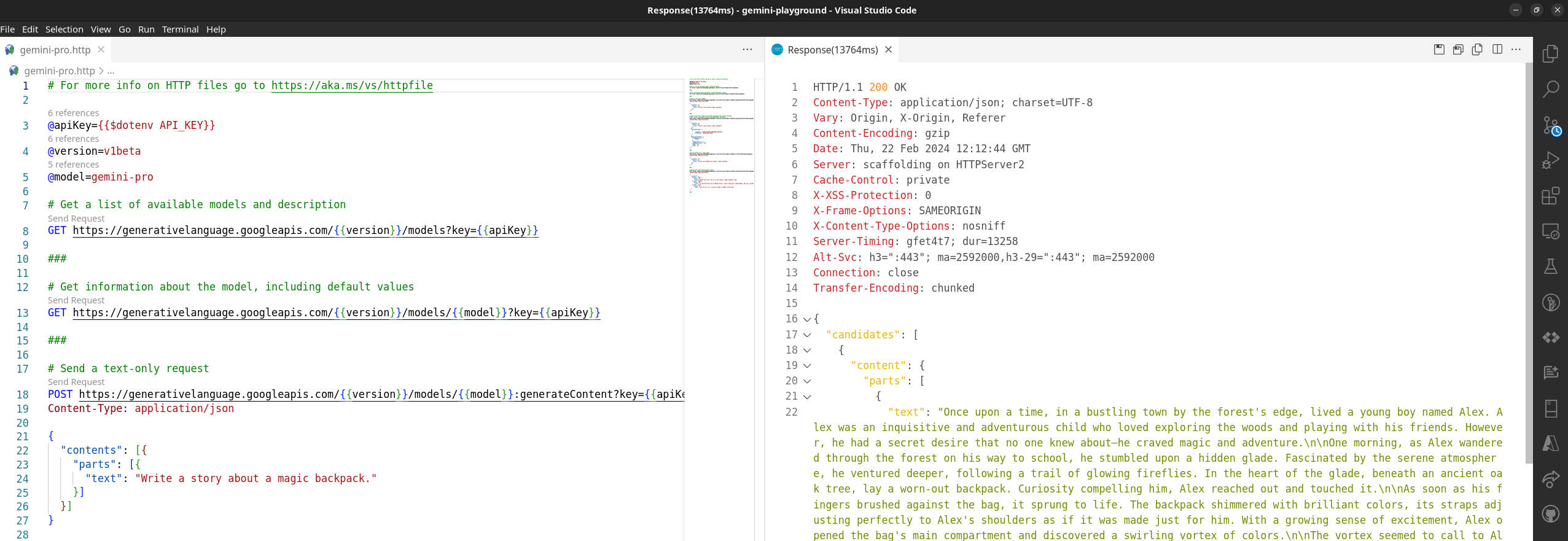Click the "Write a story about a magic backpack." text

255,478
